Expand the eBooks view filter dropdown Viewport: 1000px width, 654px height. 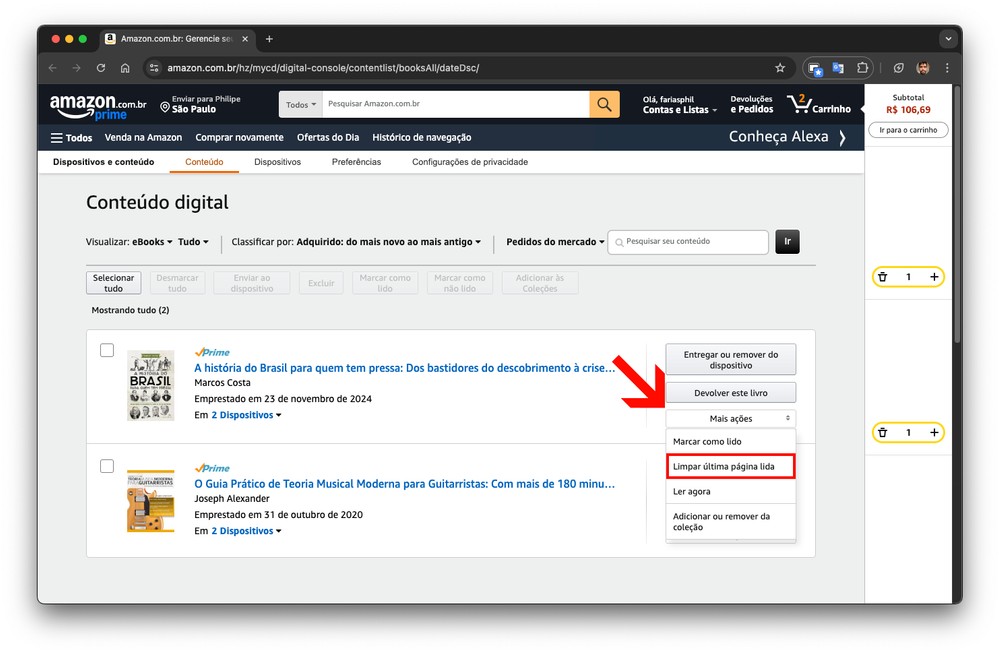click(x=152, y=242)
